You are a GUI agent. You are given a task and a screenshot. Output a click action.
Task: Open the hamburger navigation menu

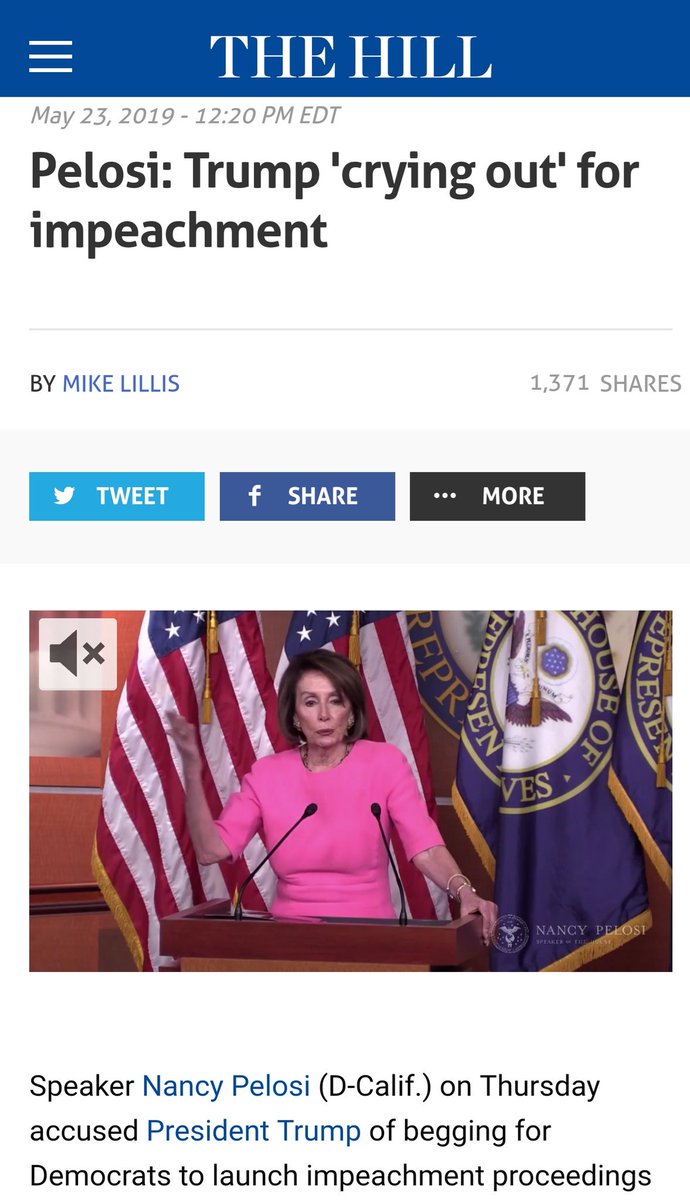click(x=50, y=56)
